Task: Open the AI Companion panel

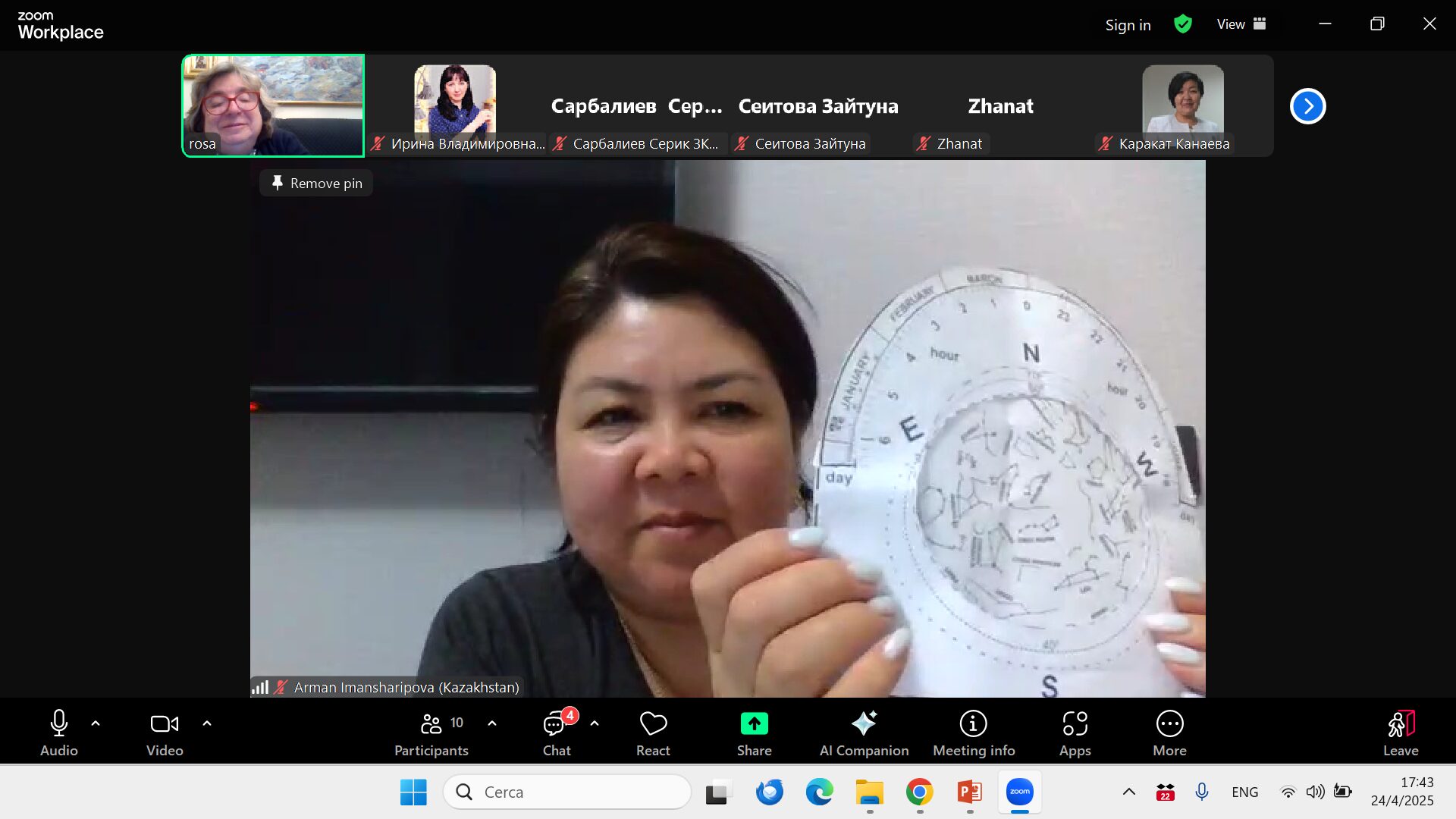Action: (x=864, y=733)
